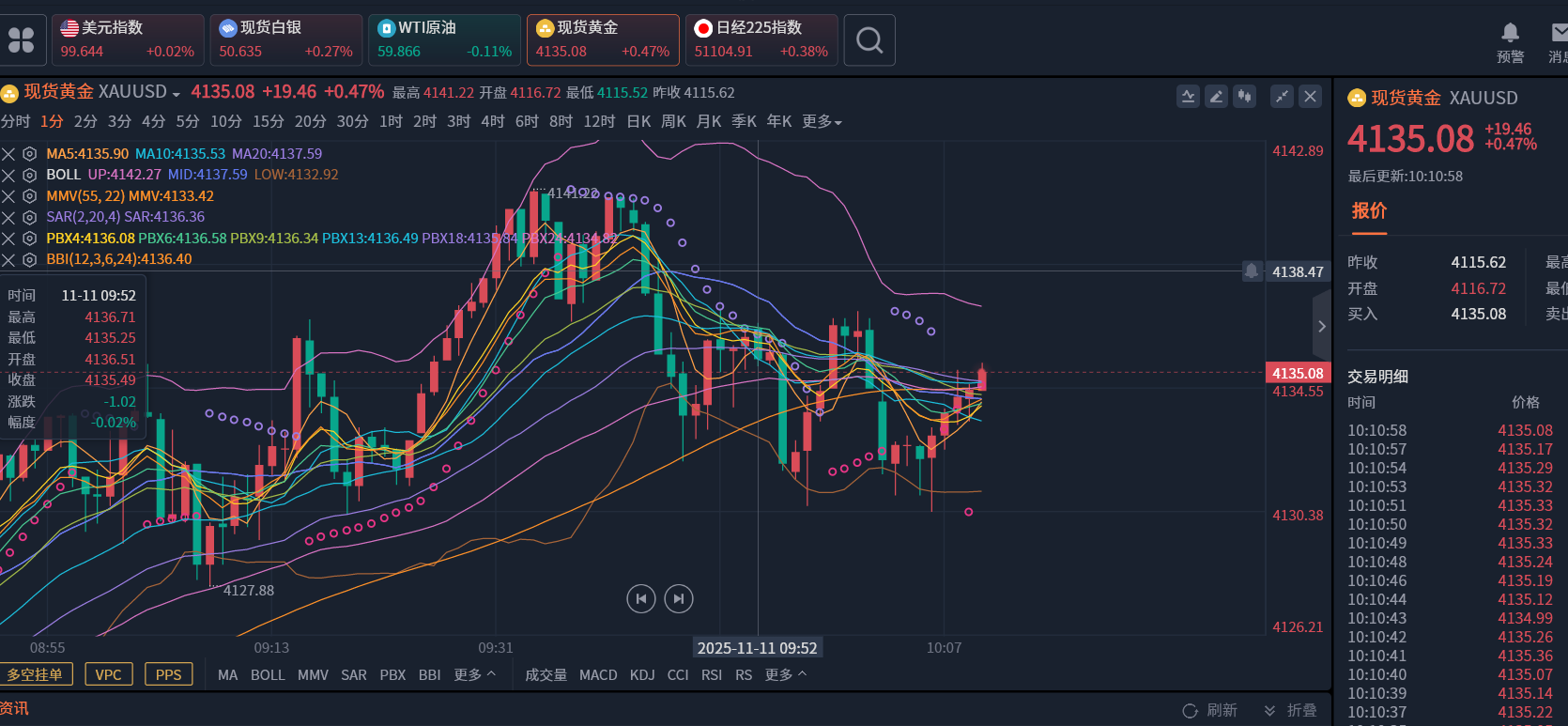Open the XAUUSD symbol dropdown arrow
The height and width of the screenshot is (726, 1568).
point(176,94)
